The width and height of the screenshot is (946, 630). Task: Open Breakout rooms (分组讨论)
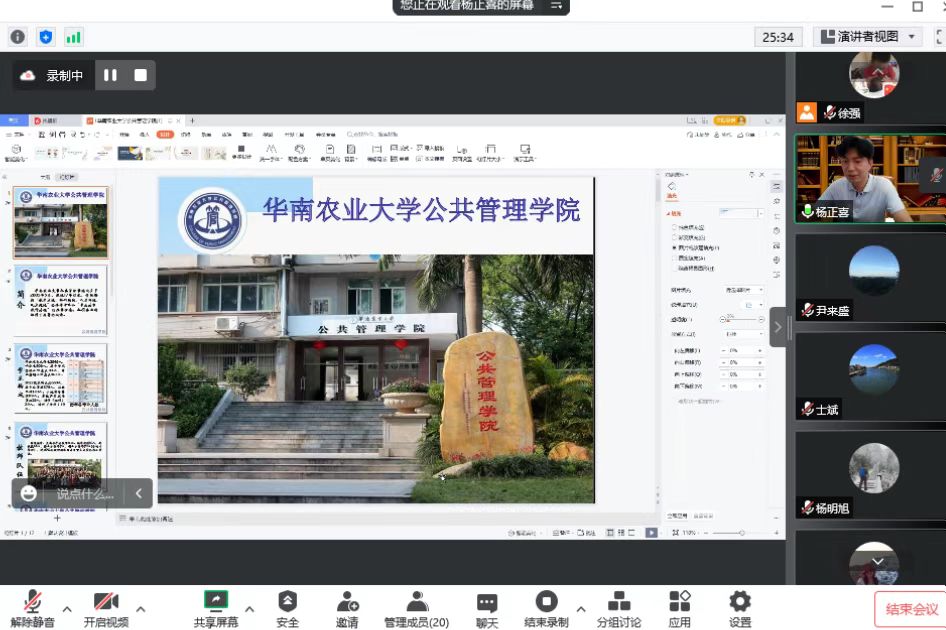tap(618, 608)
